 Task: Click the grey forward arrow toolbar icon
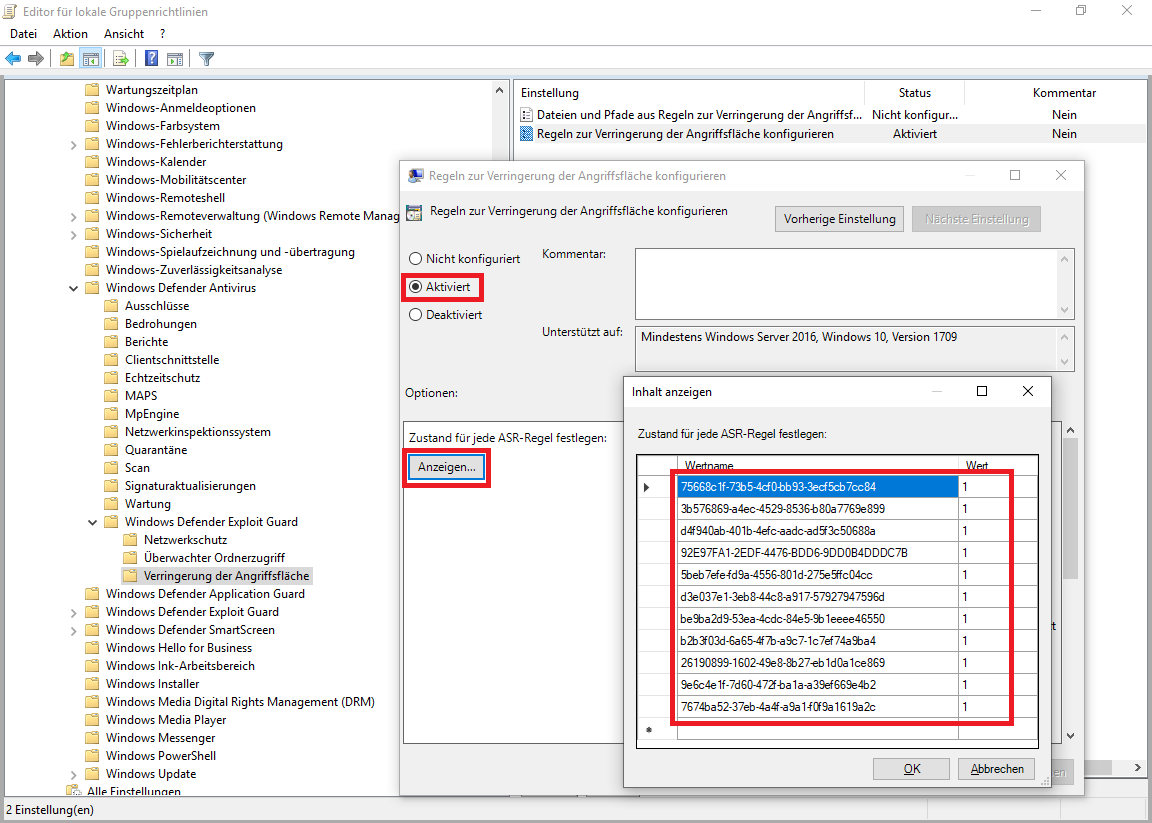pos(35,59)
